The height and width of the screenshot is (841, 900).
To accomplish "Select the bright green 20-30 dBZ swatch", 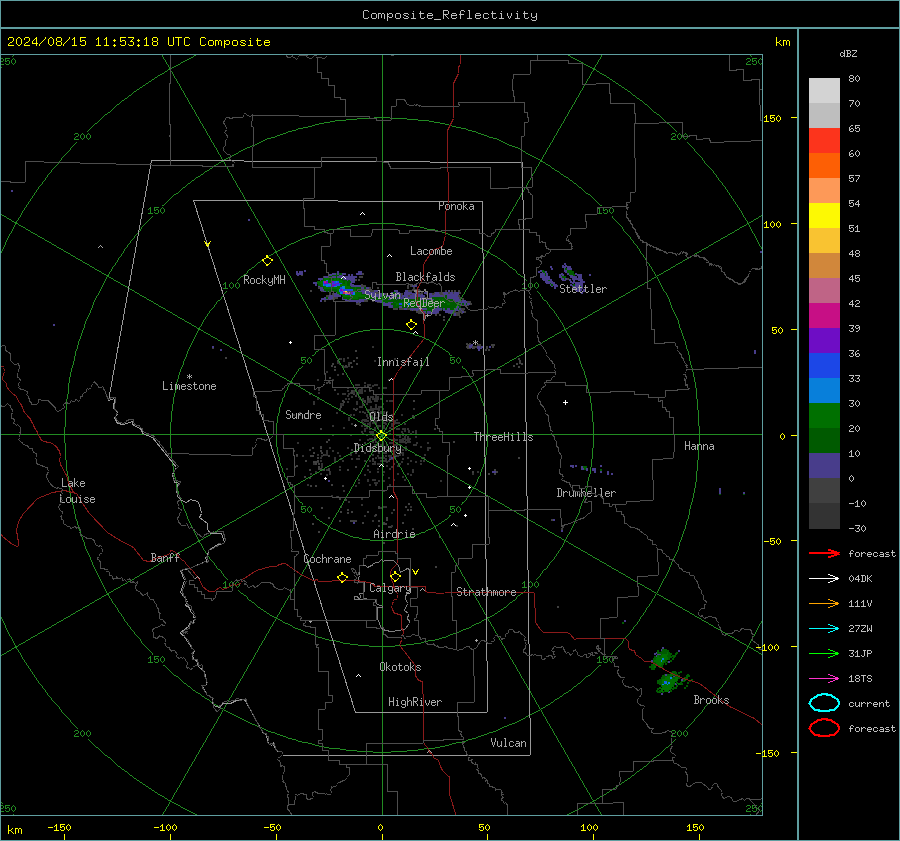I will coord(824,416).
